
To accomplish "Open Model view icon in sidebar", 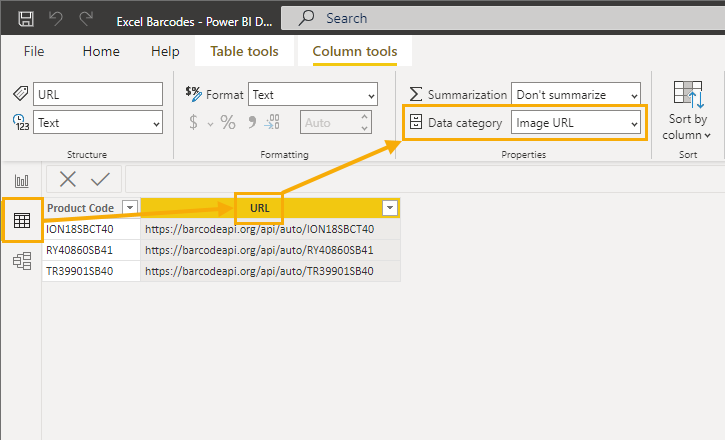I will [22, 261].
